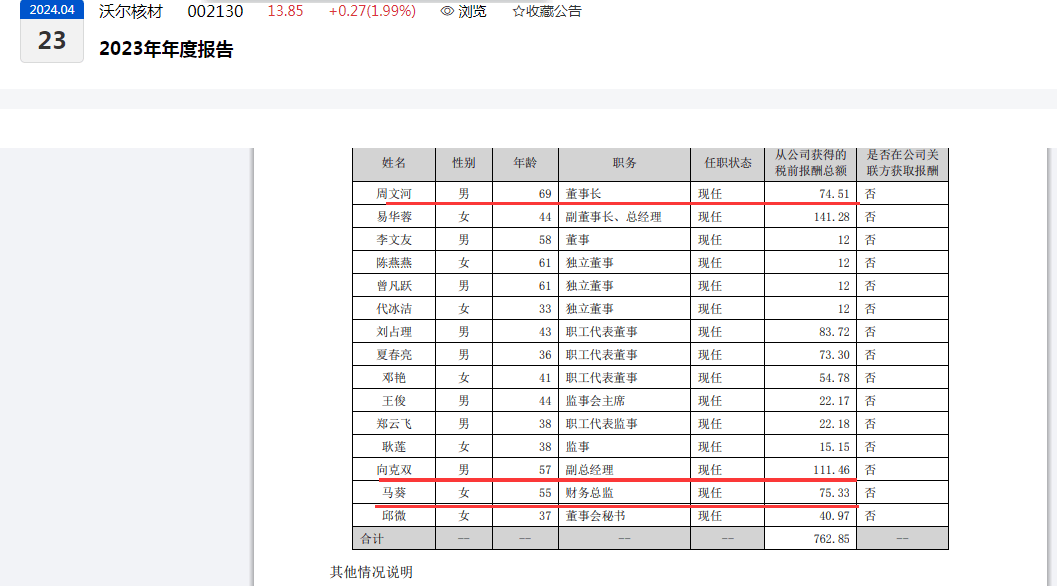Click the 合计 total row label
The image size is (1057, 586).
[371, 539]
